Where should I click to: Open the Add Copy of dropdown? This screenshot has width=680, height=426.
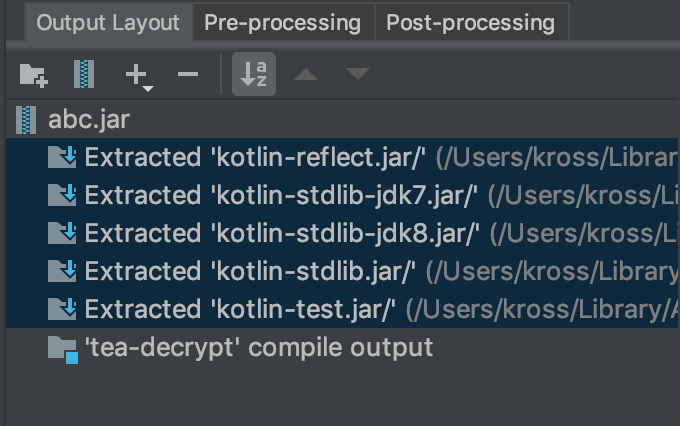point(138,75)
